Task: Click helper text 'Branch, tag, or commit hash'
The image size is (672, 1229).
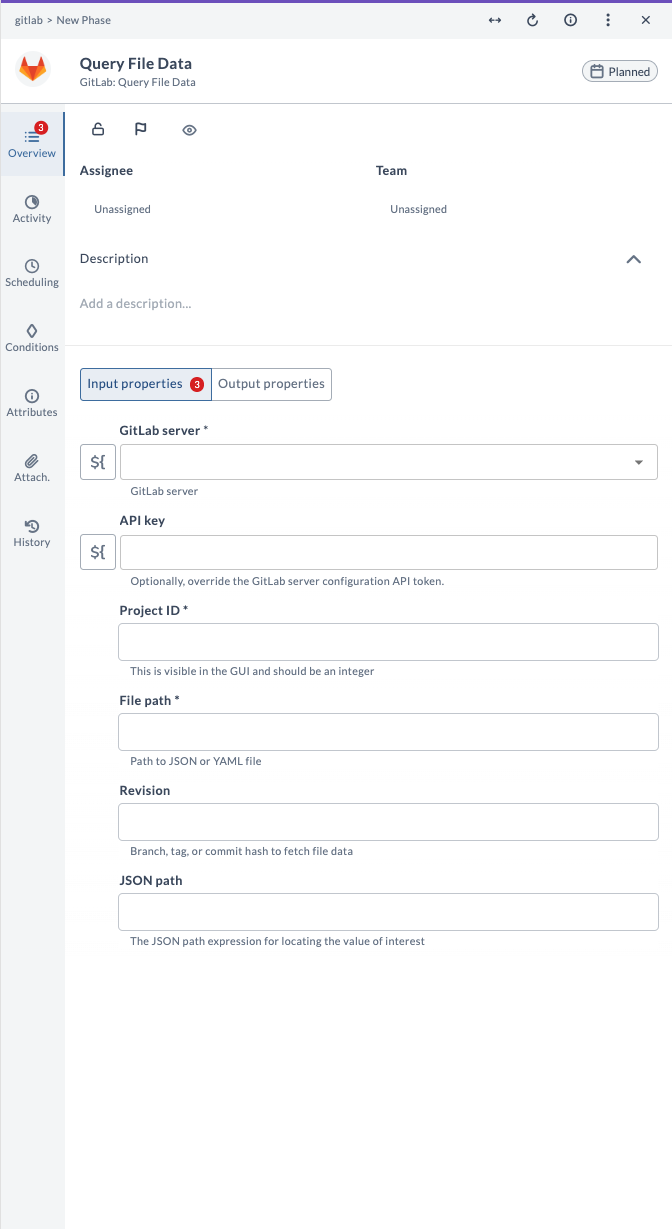Action: [241, 851]
